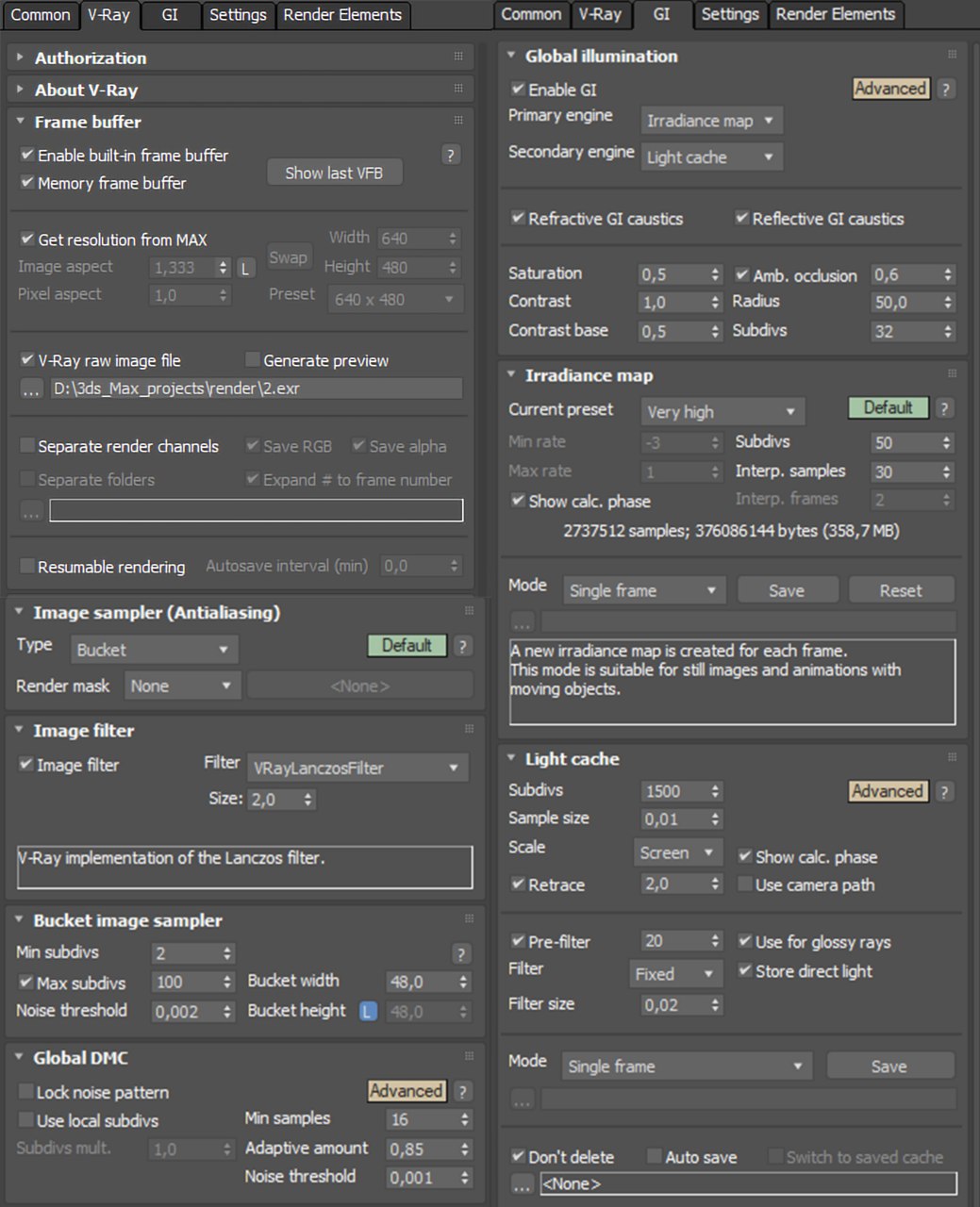Open Settings tab in right panel

pos(730,14)
